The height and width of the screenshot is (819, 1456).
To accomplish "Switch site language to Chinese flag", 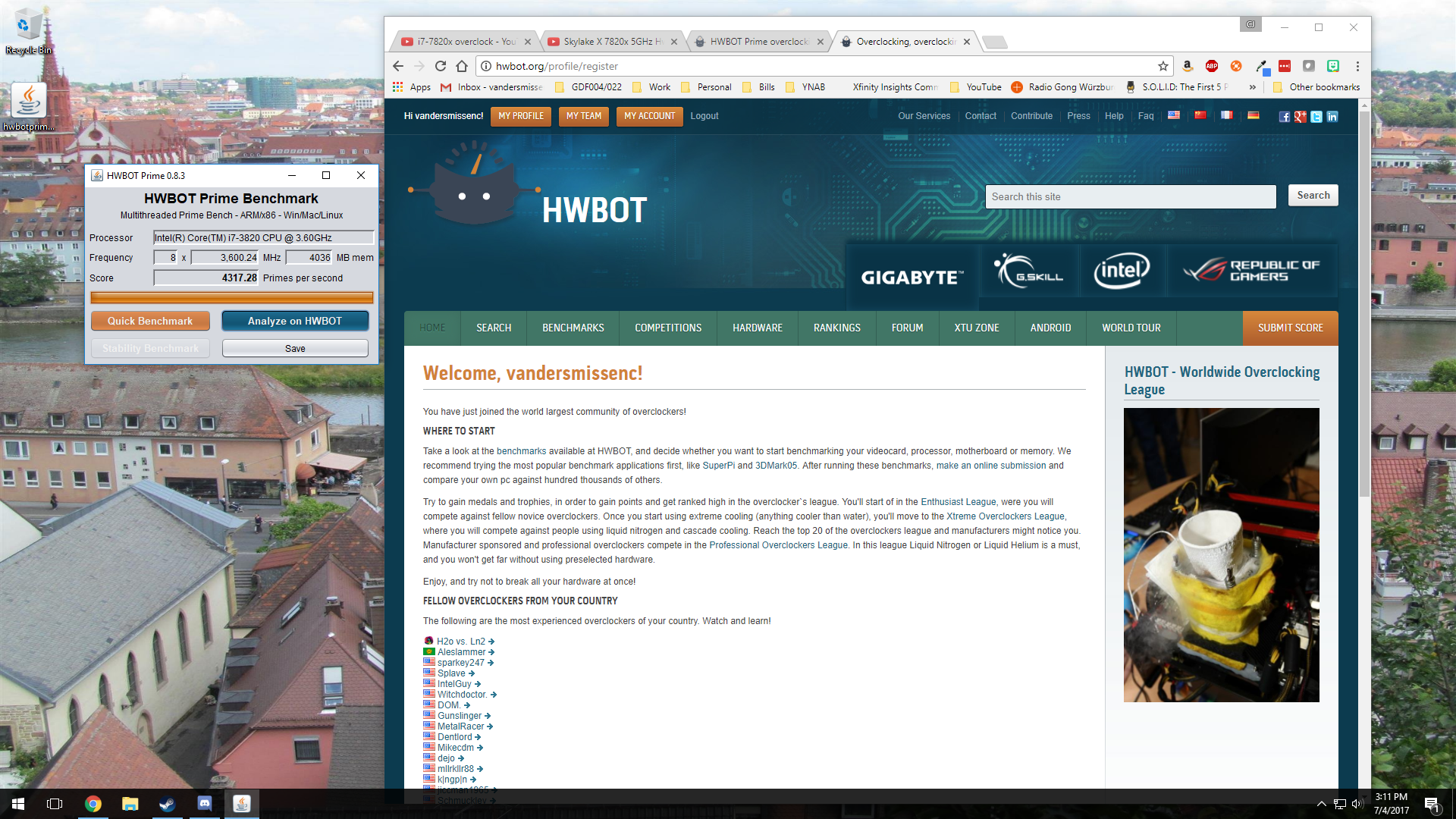I will tap(1200, 115).
